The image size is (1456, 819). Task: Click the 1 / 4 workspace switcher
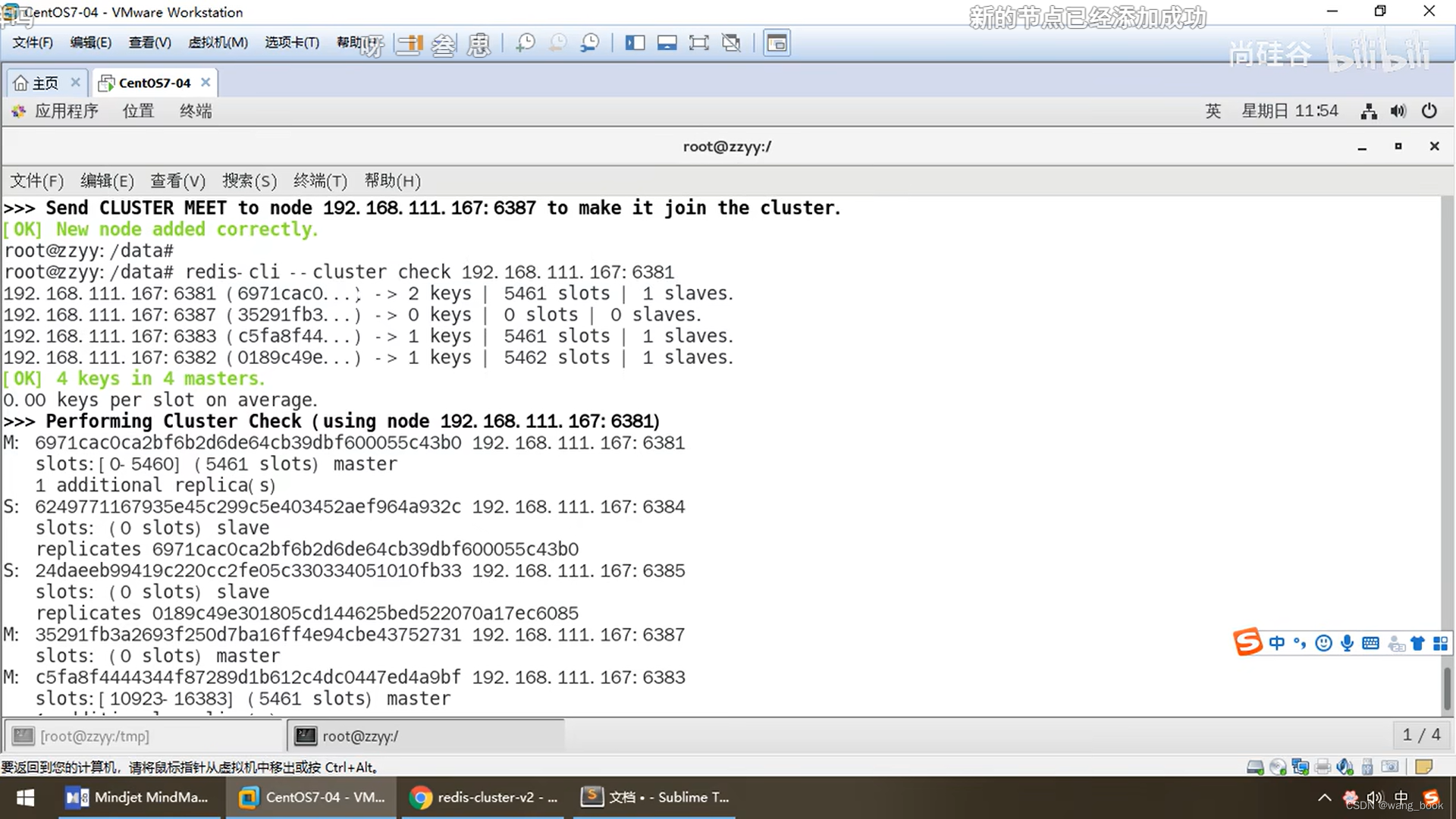tap(1421, 735)
